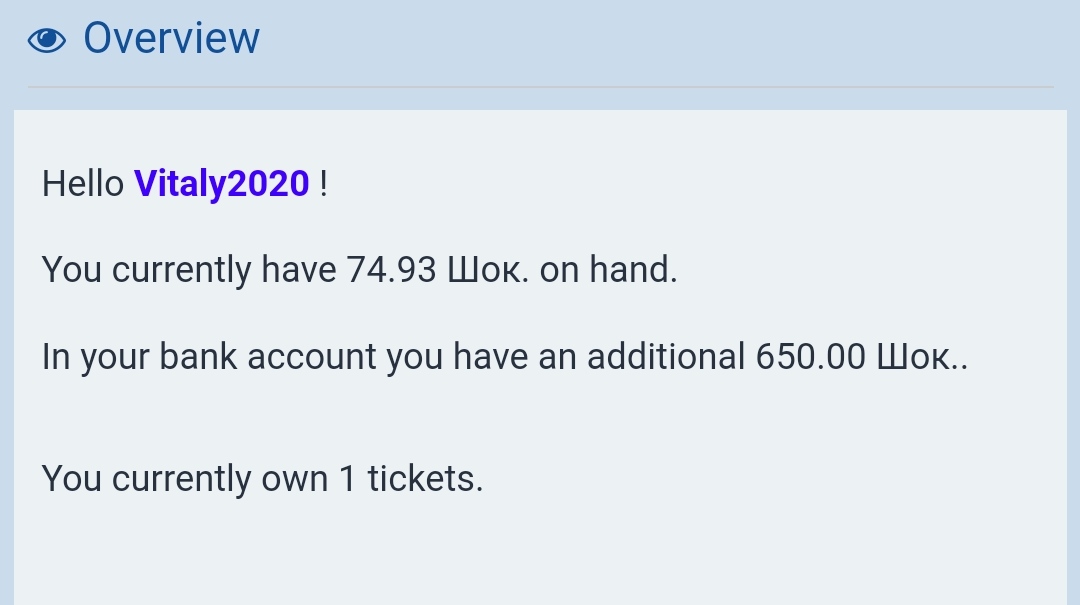Click the ticket count number 1
The height and width of the screenshot is (605, 1080).
click(347, 480)
